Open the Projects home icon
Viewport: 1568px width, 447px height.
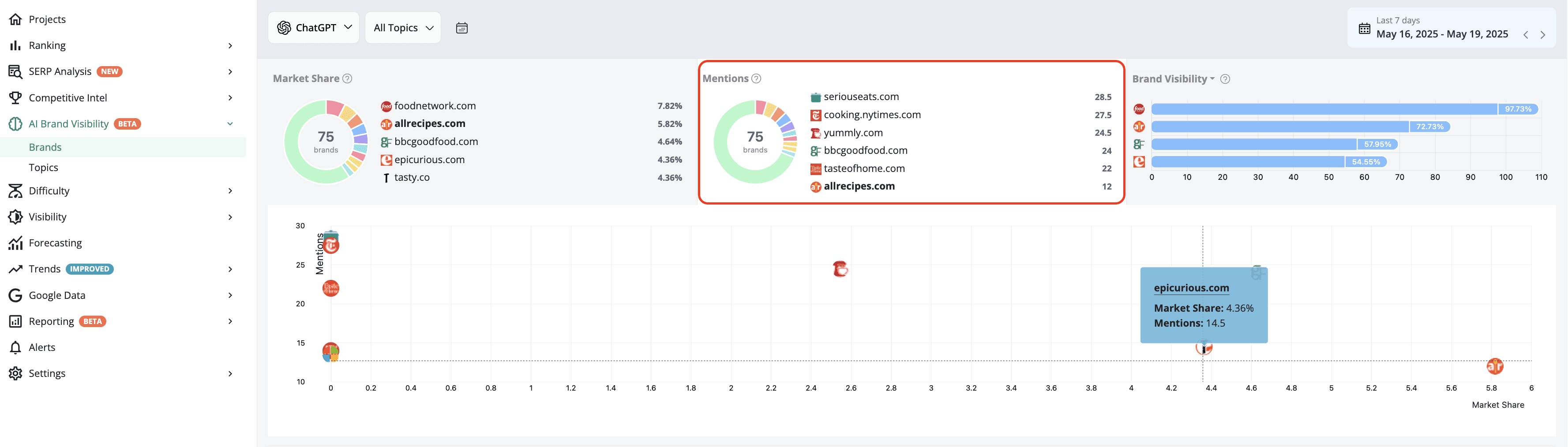click(x=15, y=19)
